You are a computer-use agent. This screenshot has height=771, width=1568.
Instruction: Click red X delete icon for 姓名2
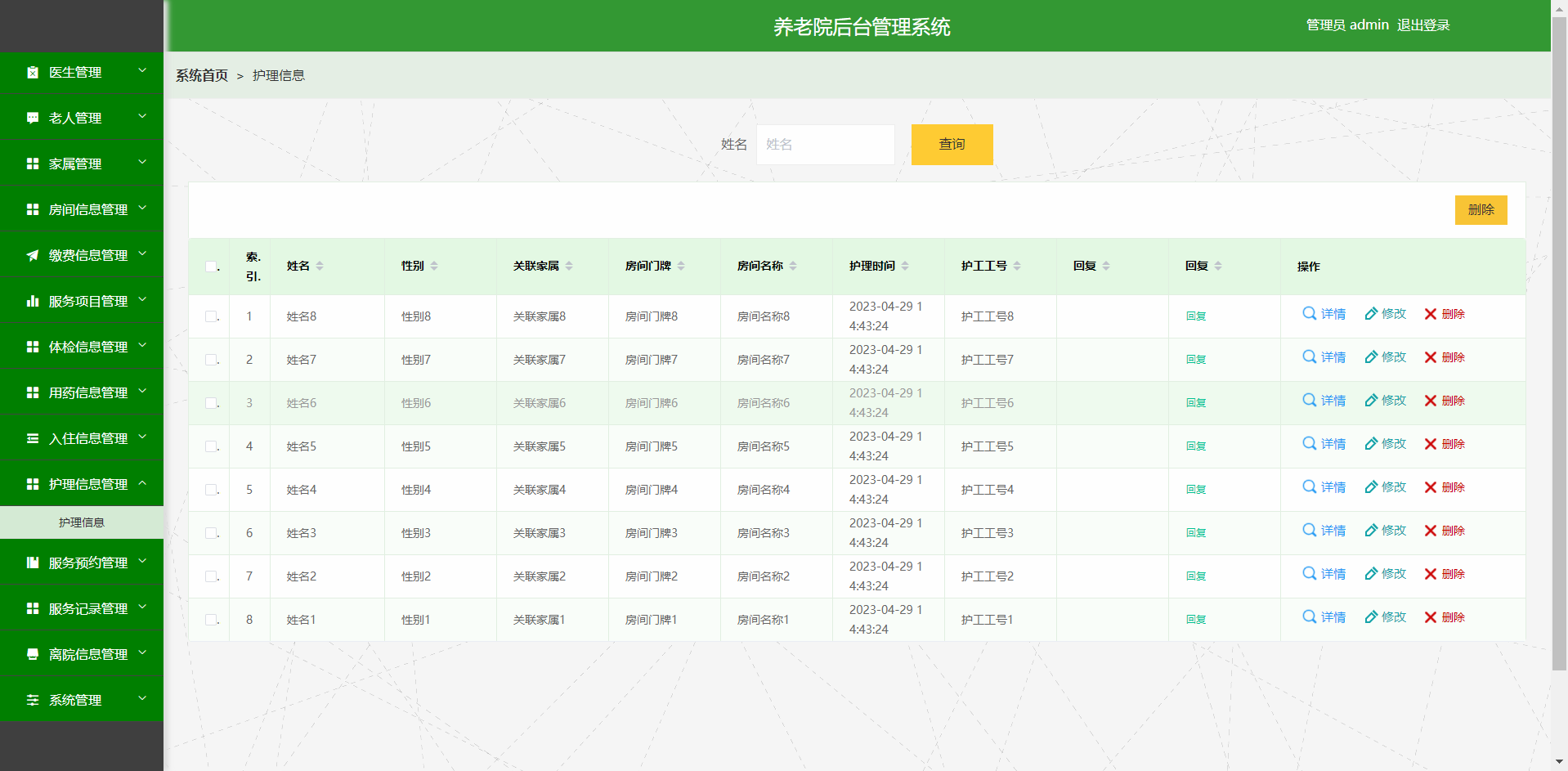(1431, 574)
